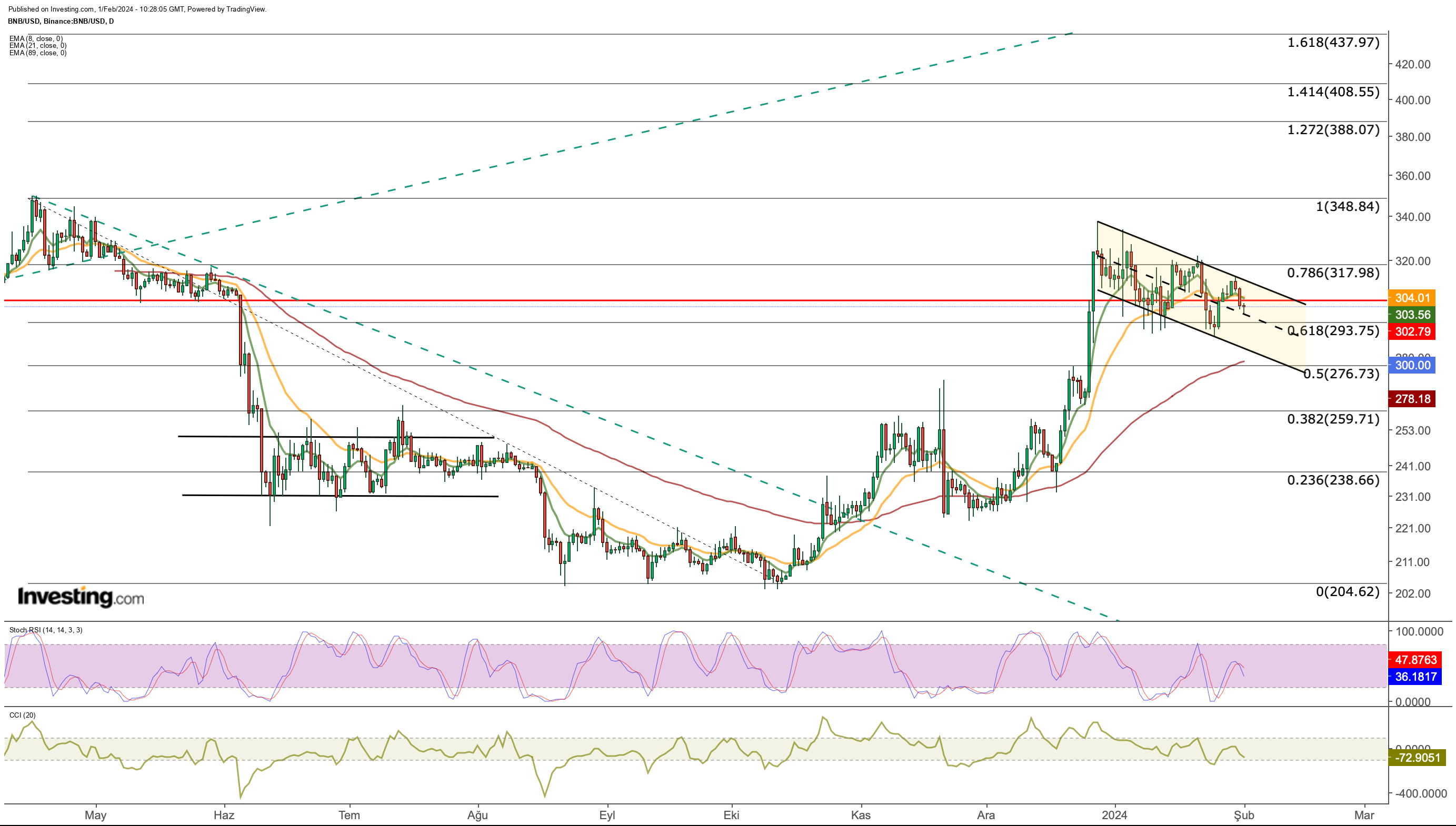Click the CCI (20) indicator label
1456x826 pixels.
coord(22,715)
